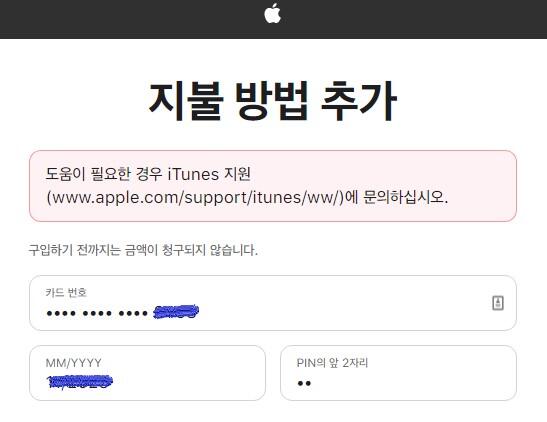Click the card scan icon in card field
The image size is (547, 422).
498,303
